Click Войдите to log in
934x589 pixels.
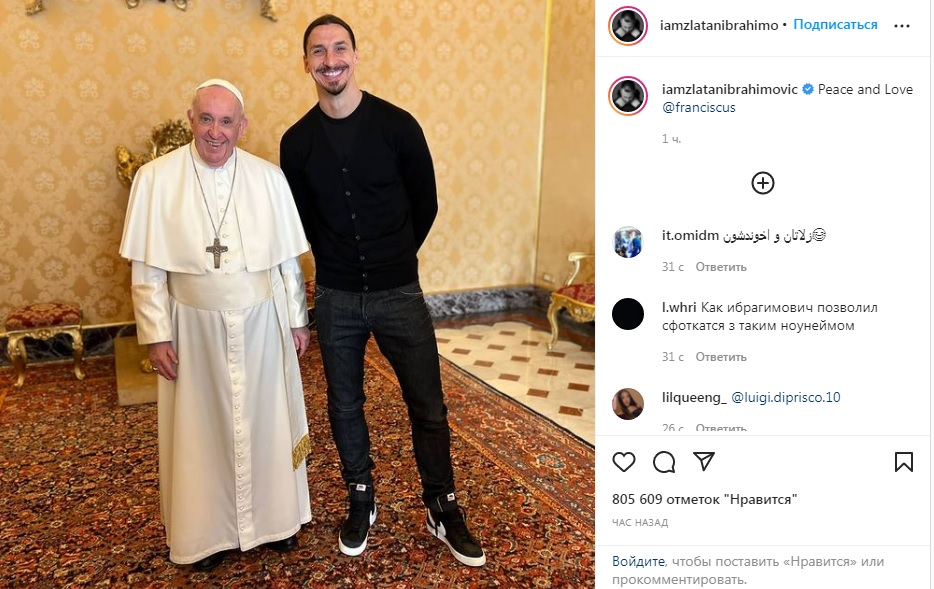pos(638,562)
